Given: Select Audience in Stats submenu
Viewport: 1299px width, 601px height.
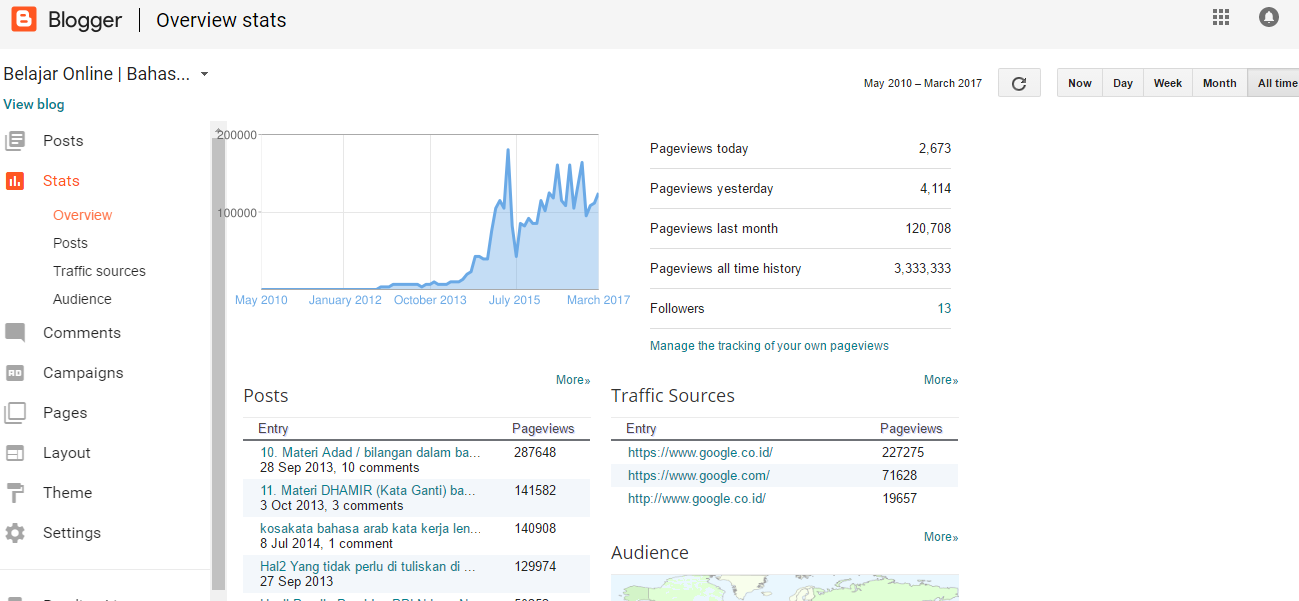Looking at the screenshot, I should 82,299.
